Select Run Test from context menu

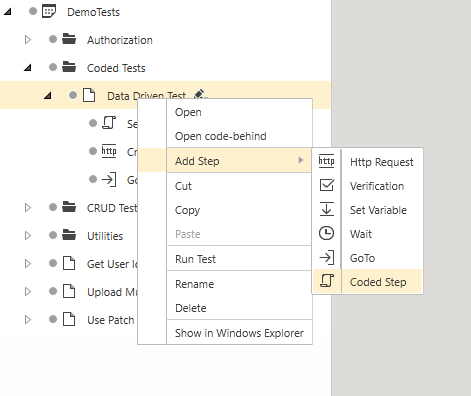(x=225, y=259)
